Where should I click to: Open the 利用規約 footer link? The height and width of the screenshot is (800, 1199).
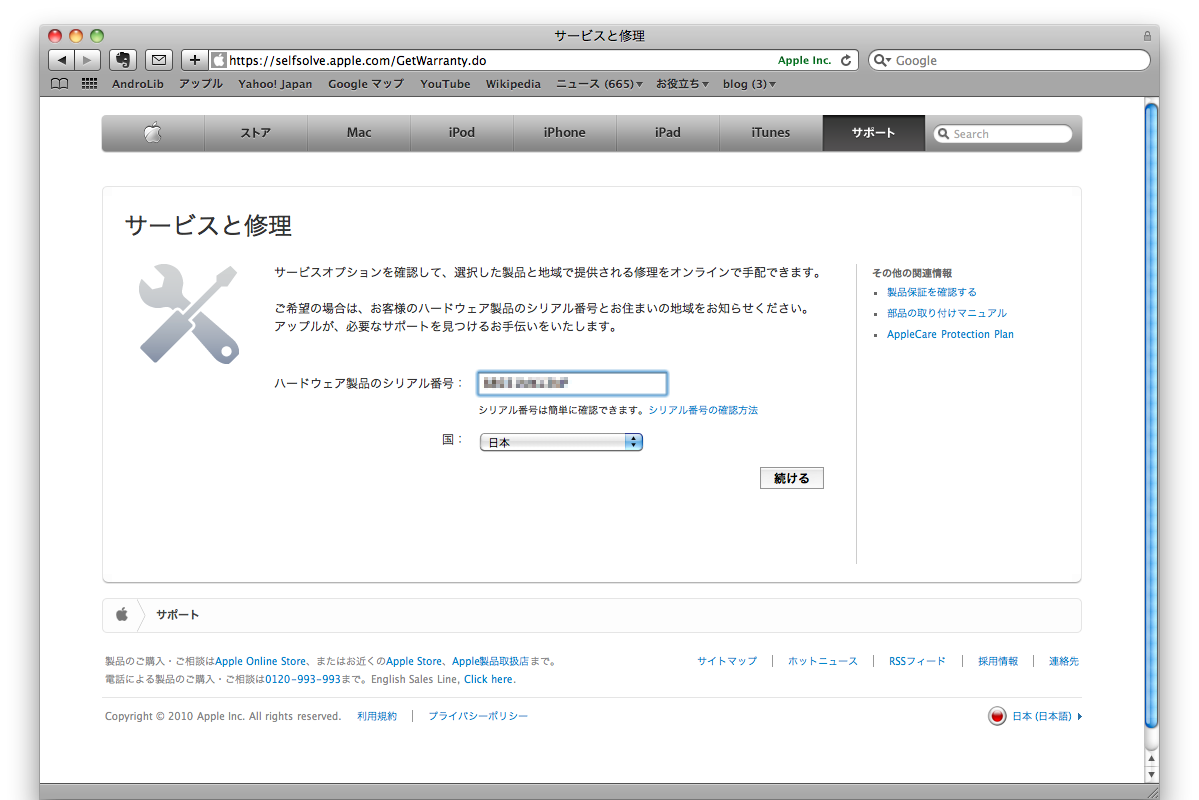click(377, 716)
